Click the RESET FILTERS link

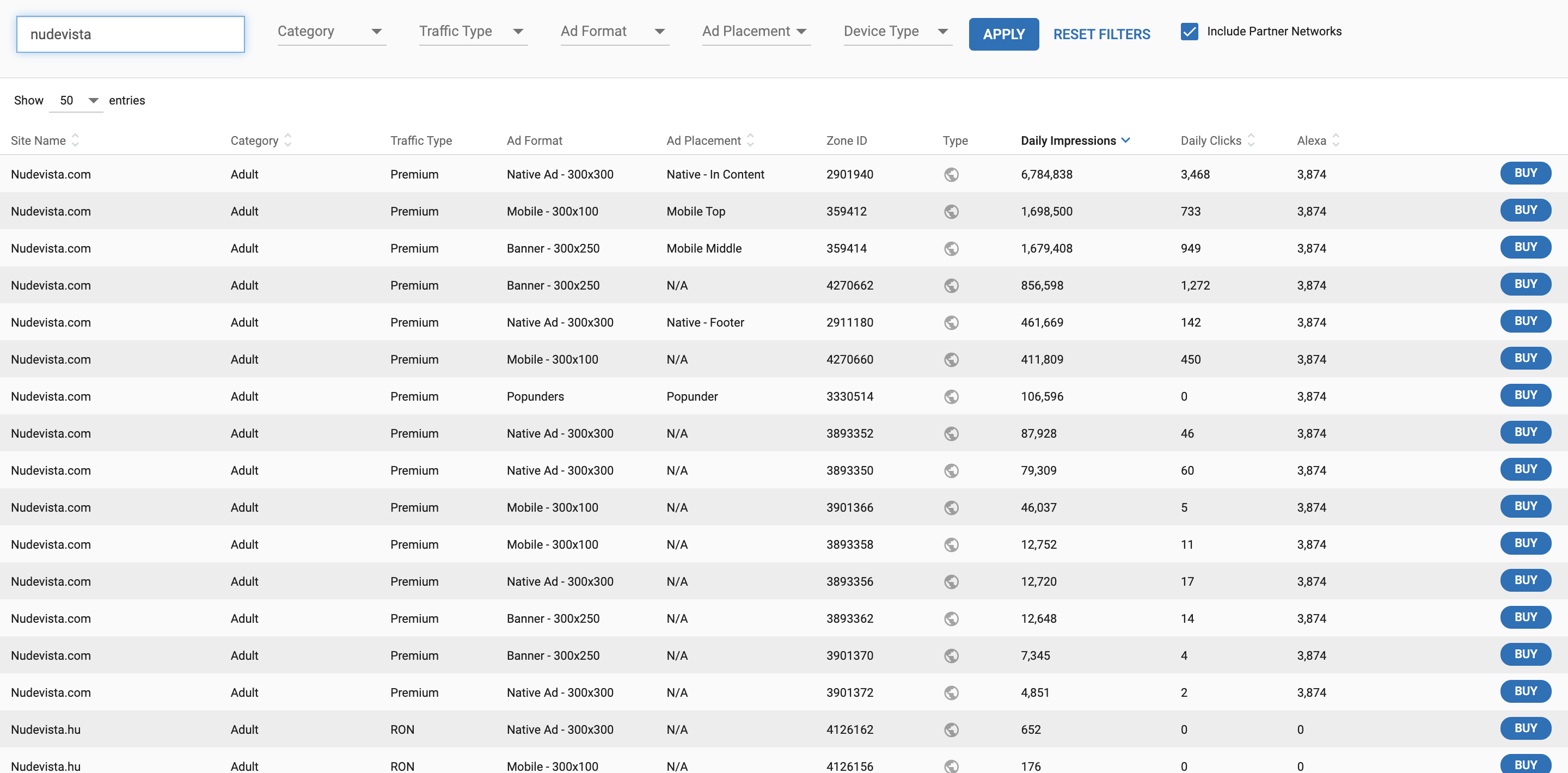click(1102, 34)
